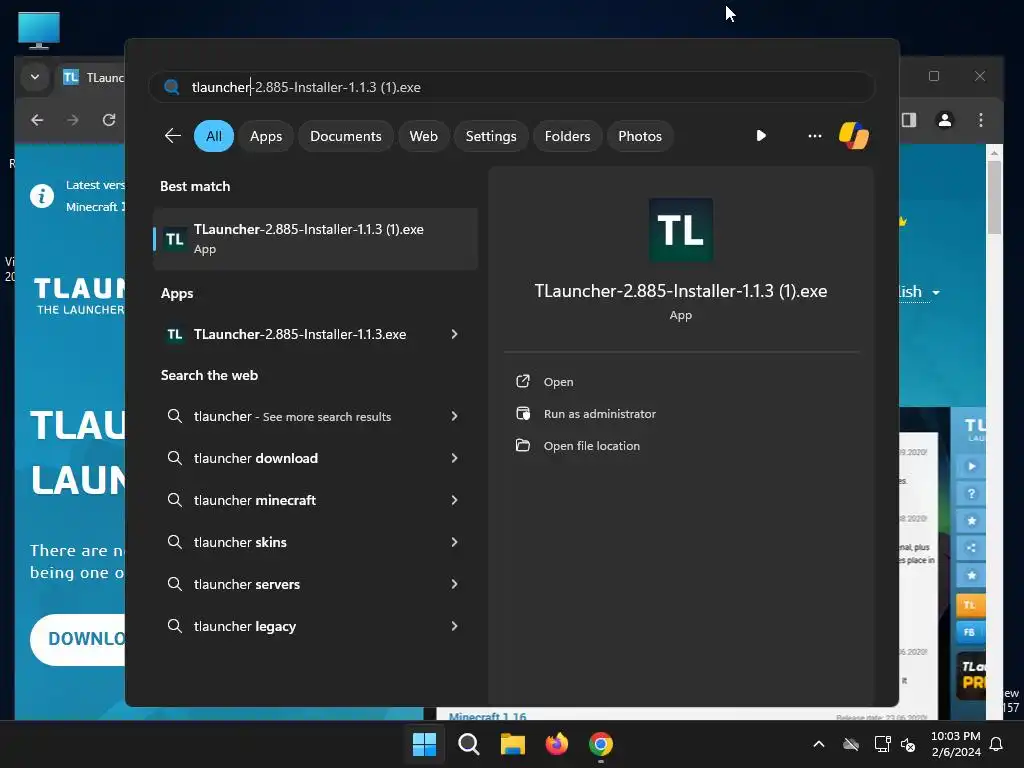Screen dimensions: 1024x768
Task: Switch to the Web filter tab
Action: coord(423,136)
